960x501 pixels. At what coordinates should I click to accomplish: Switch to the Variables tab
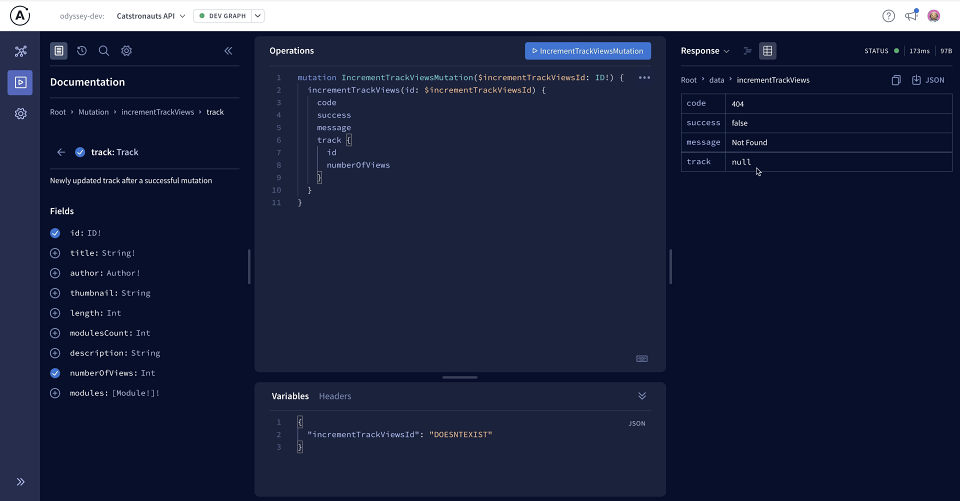point(290,396)
